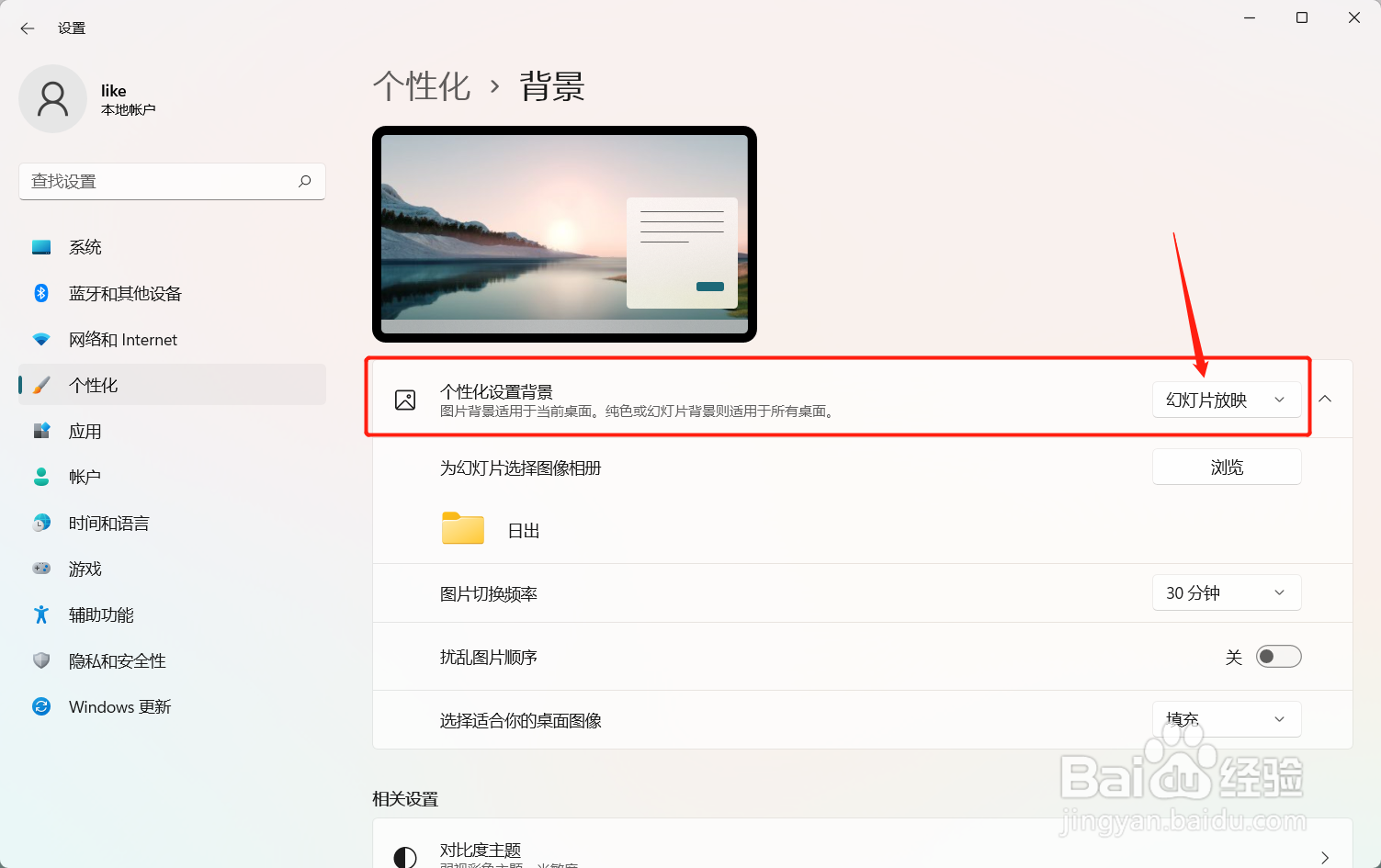Open 游戏 settings category
1381x868 pixels.
[x=172, y=569]
